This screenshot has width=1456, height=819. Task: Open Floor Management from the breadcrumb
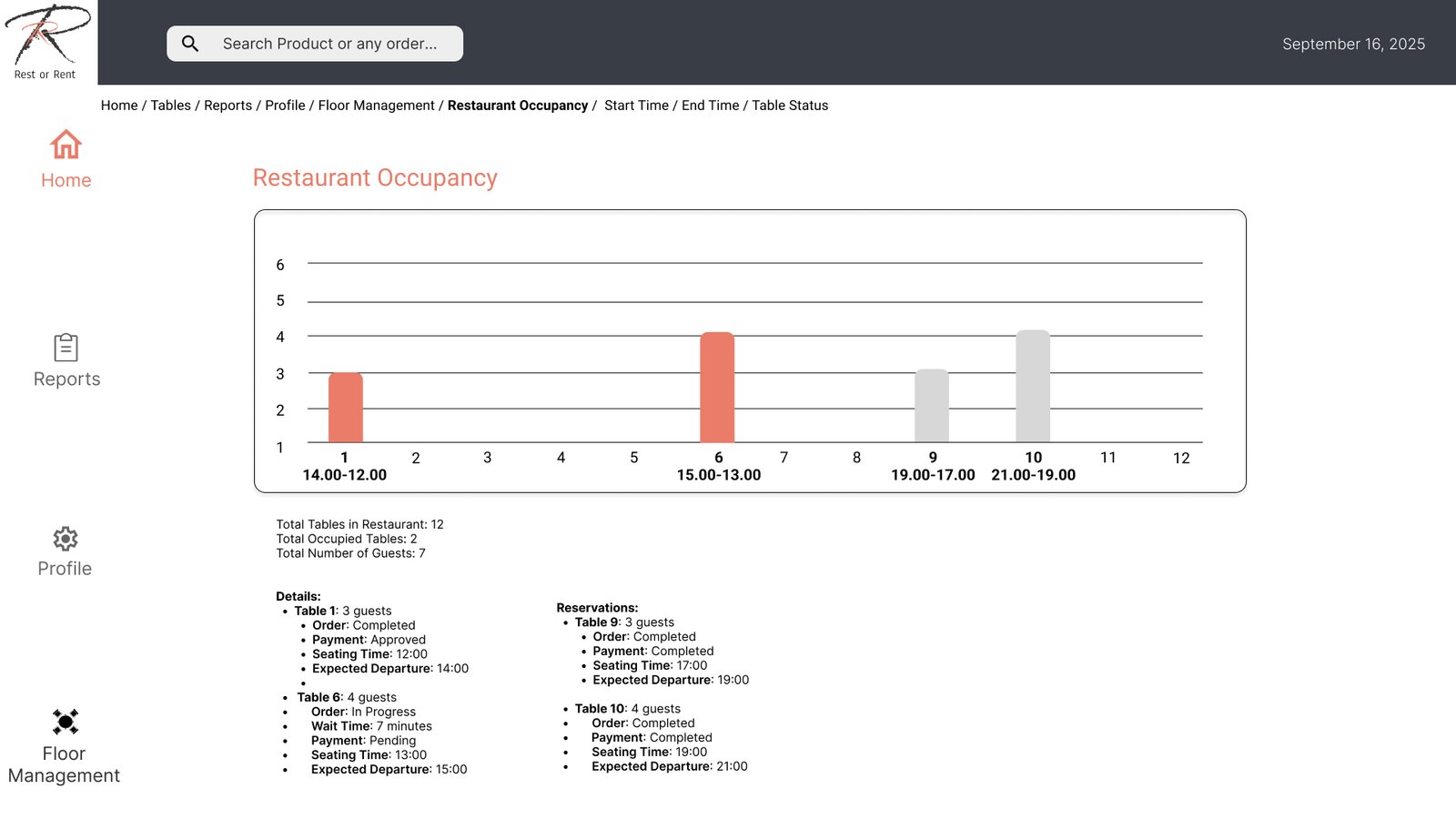[x=376, y=106]
